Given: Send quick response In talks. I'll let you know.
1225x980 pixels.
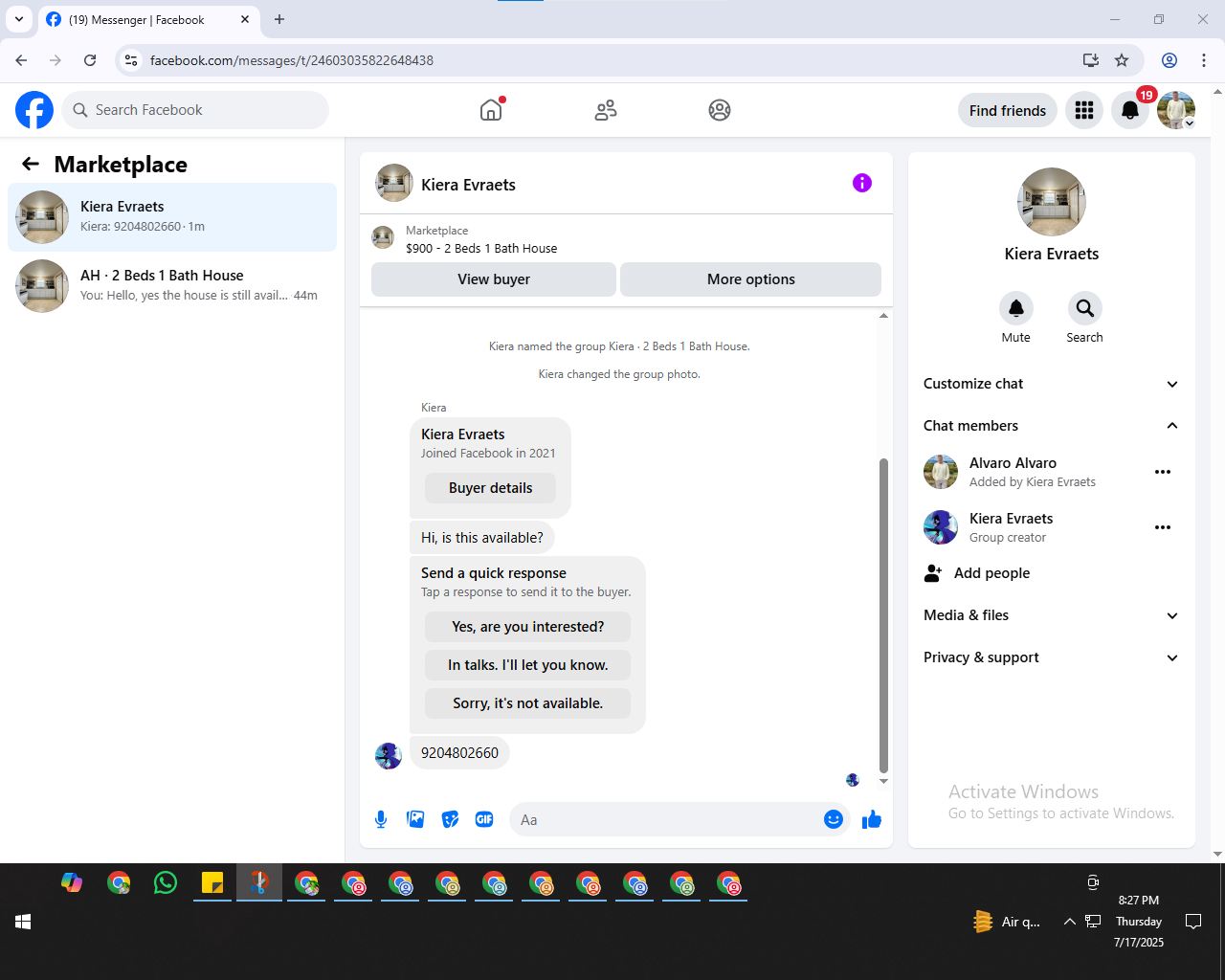Looking at the screenshot, I should point(528,665).
